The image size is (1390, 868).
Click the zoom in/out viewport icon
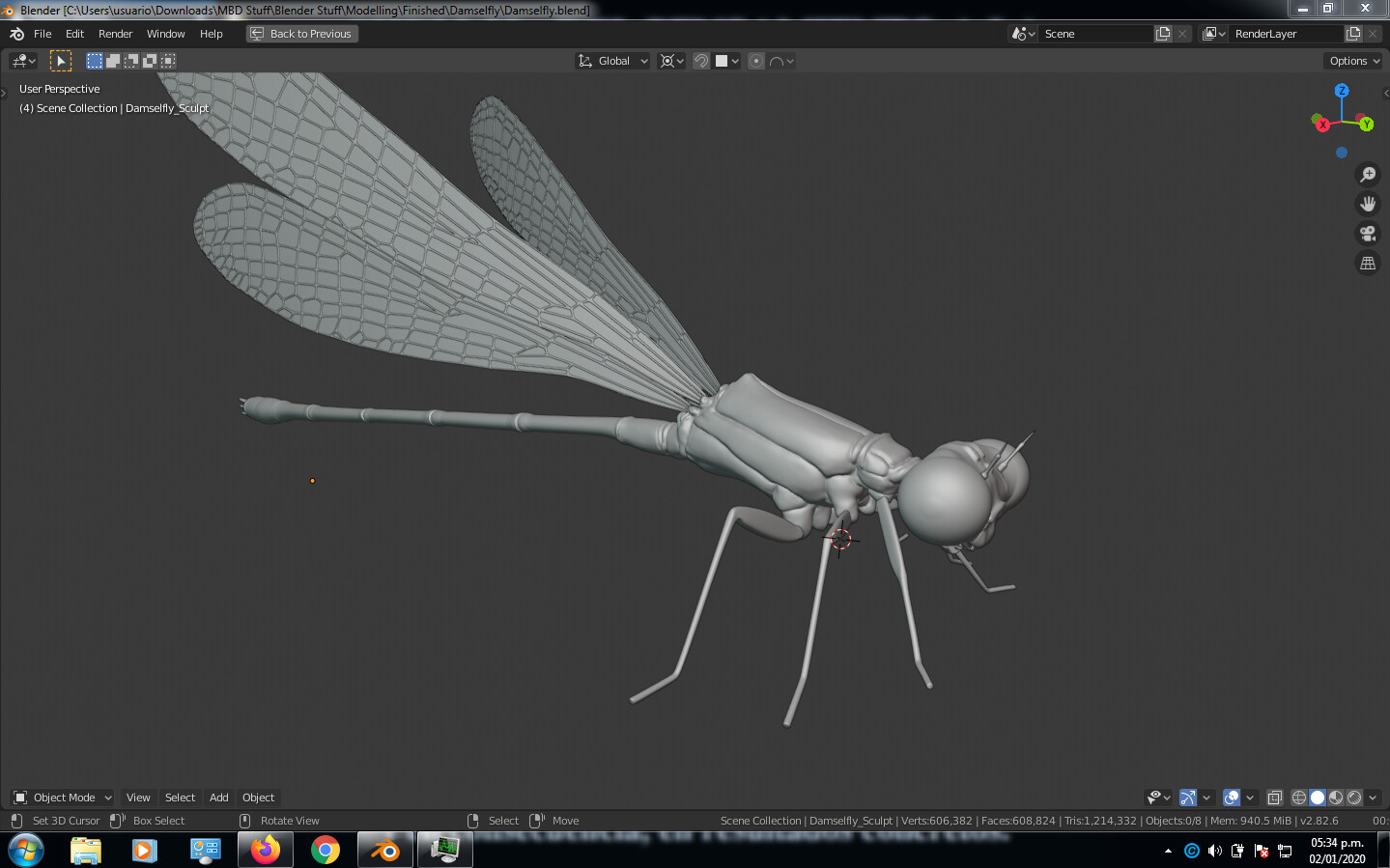tap(1368, 175)
